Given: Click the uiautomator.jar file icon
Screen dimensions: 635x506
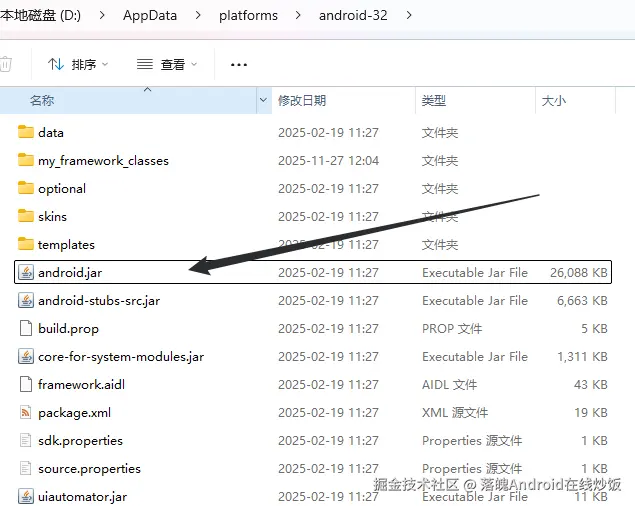Looking at the screenshot, I should click(26, 496).
